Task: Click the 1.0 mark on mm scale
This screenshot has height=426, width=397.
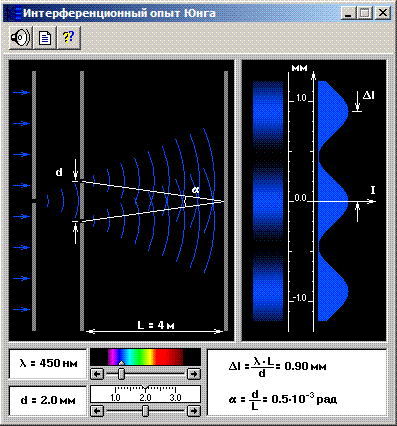Action: [x=301, y=98]
